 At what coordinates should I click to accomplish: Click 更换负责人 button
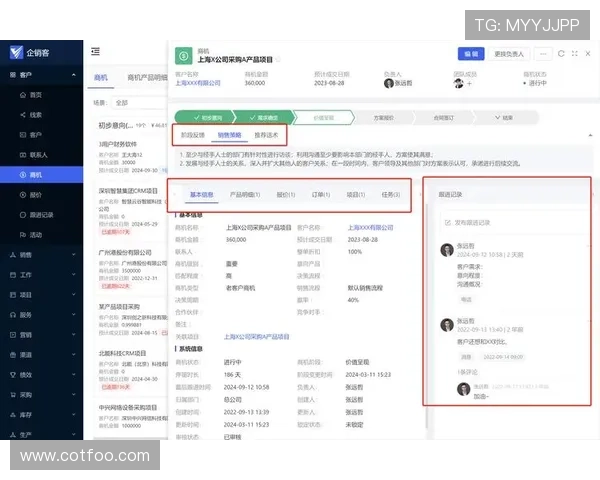[509, 54]
